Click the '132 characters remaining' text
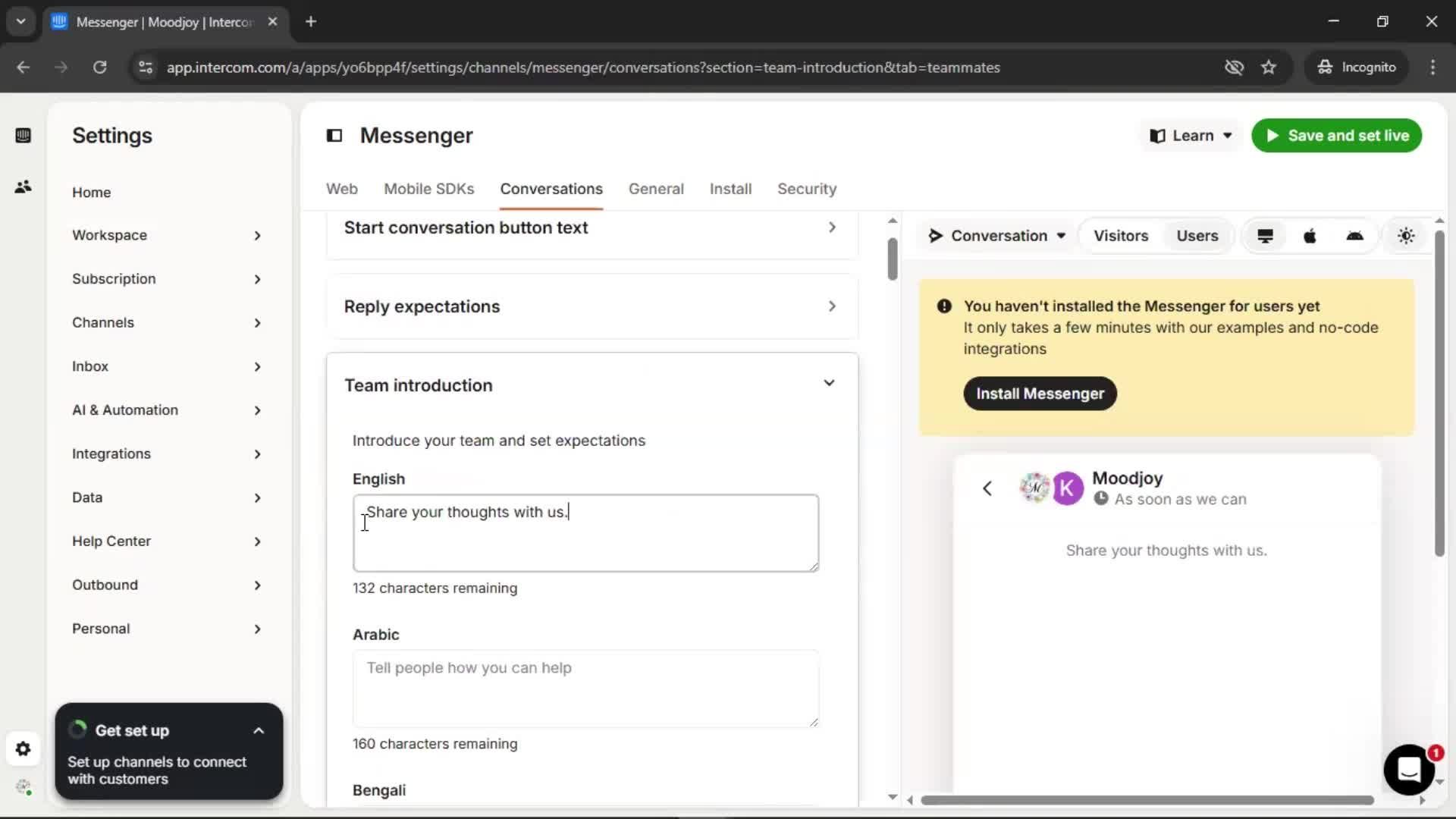 click(435, 588)
